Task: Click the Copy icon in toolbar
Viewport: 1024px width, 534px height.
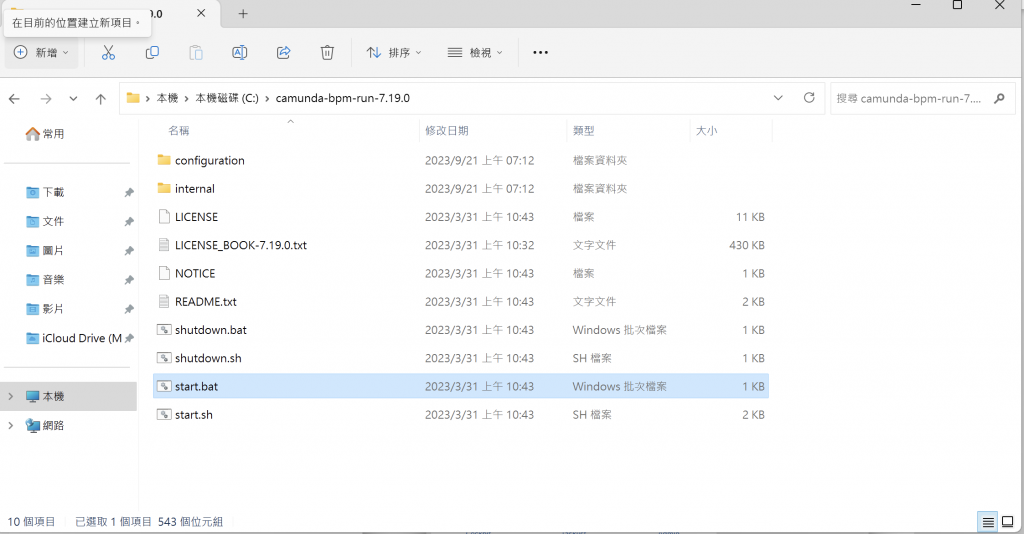Action: (x=152, y=52)
